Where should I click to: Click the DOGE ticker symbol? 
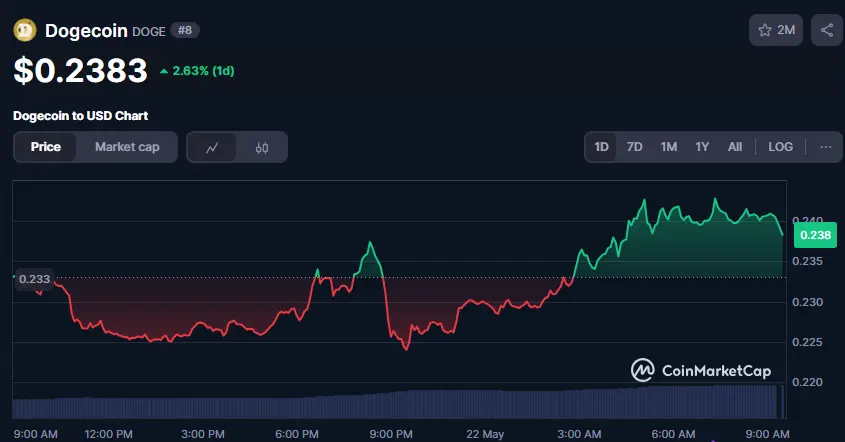(x=149, y=32)
